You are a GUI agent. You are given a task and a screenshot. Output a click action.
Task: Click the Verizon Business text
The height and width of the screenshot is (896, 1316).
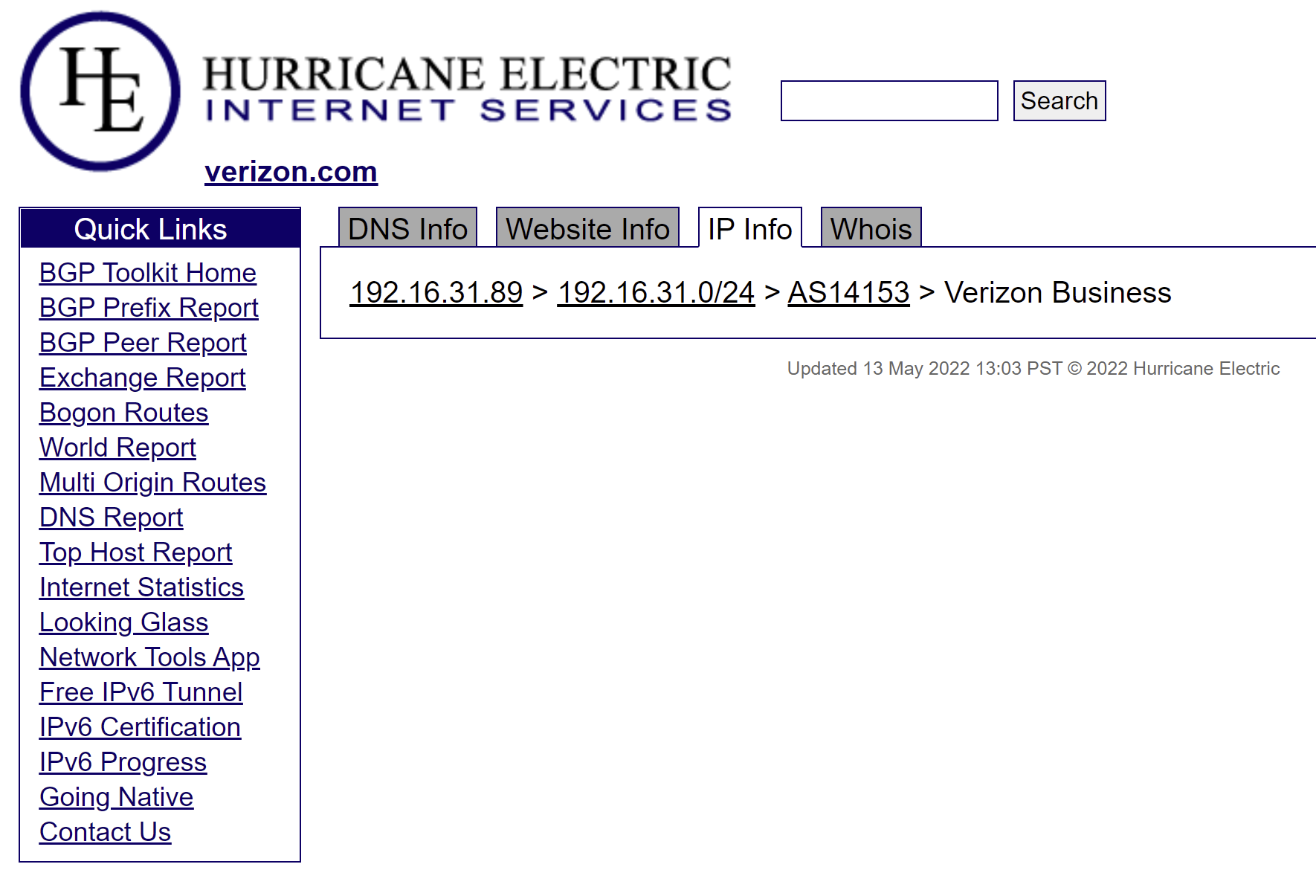click(1057, 292)
